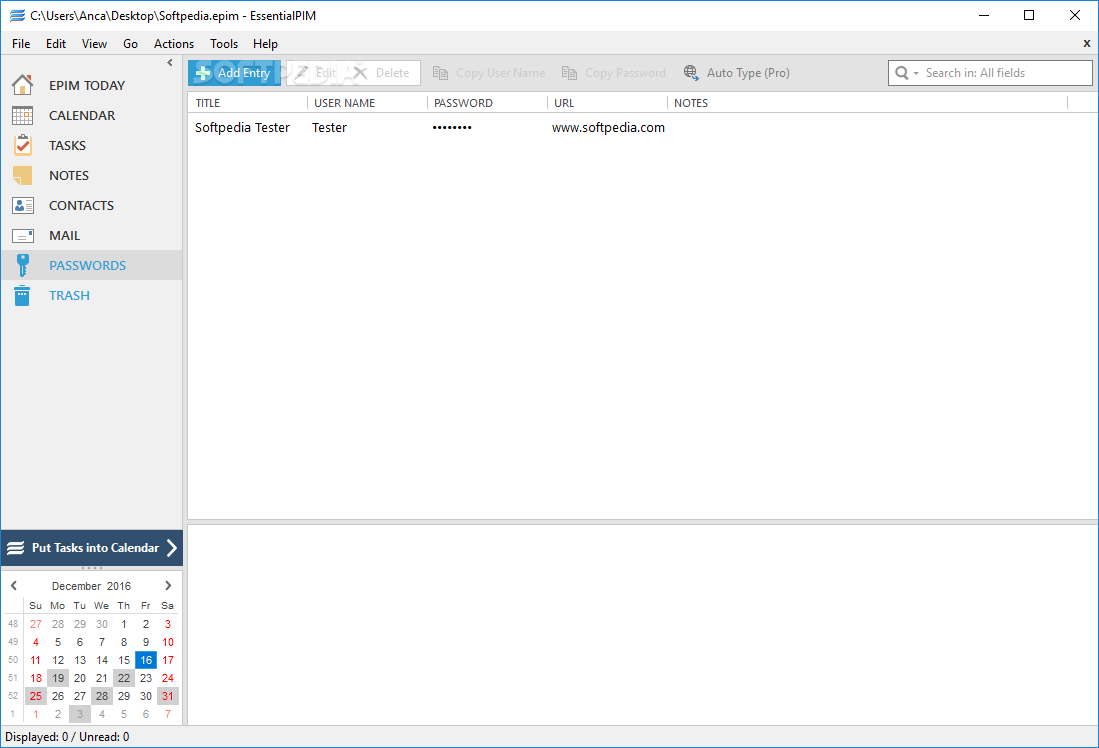
Task: Open the Go menu
Action: click(x=130, y=43)
